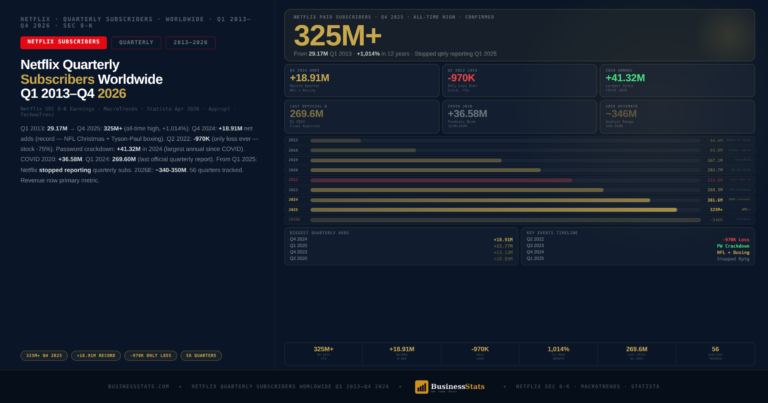Click the 167.1M value on 2019 row

pyautogui.click(x=715, y=160)
